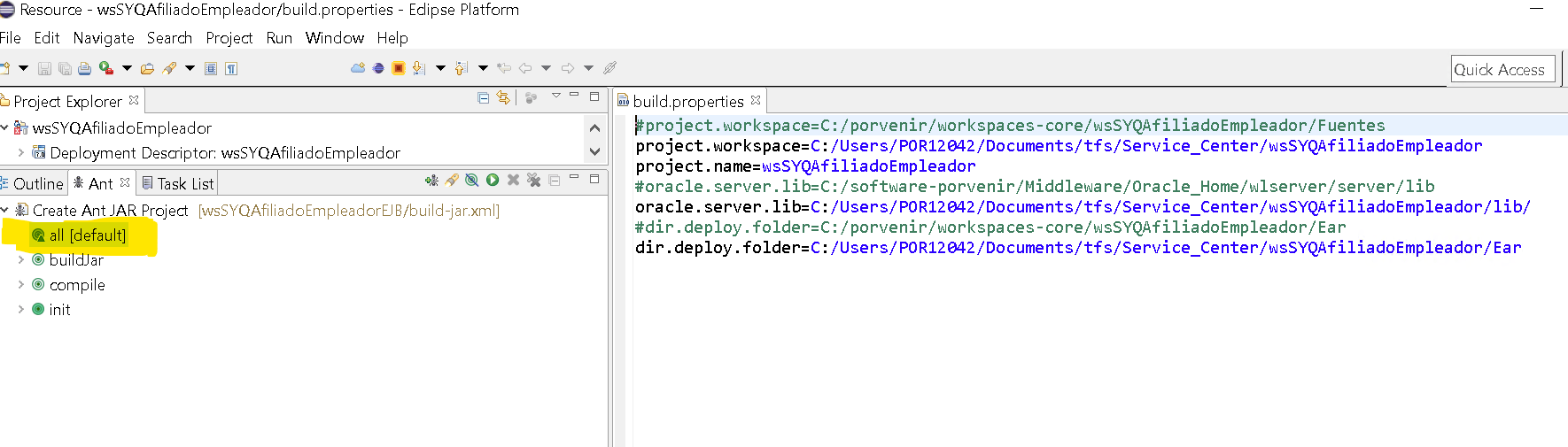Collapse the wsSYQAfiliadoEmpleador project node
This screenshot has height=447, width=1568.
click(x=4, y=127)
